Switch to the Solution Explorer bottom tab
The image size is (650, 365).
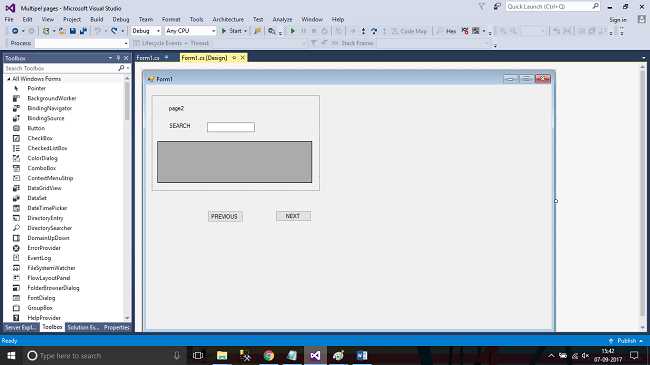[83, 328]
